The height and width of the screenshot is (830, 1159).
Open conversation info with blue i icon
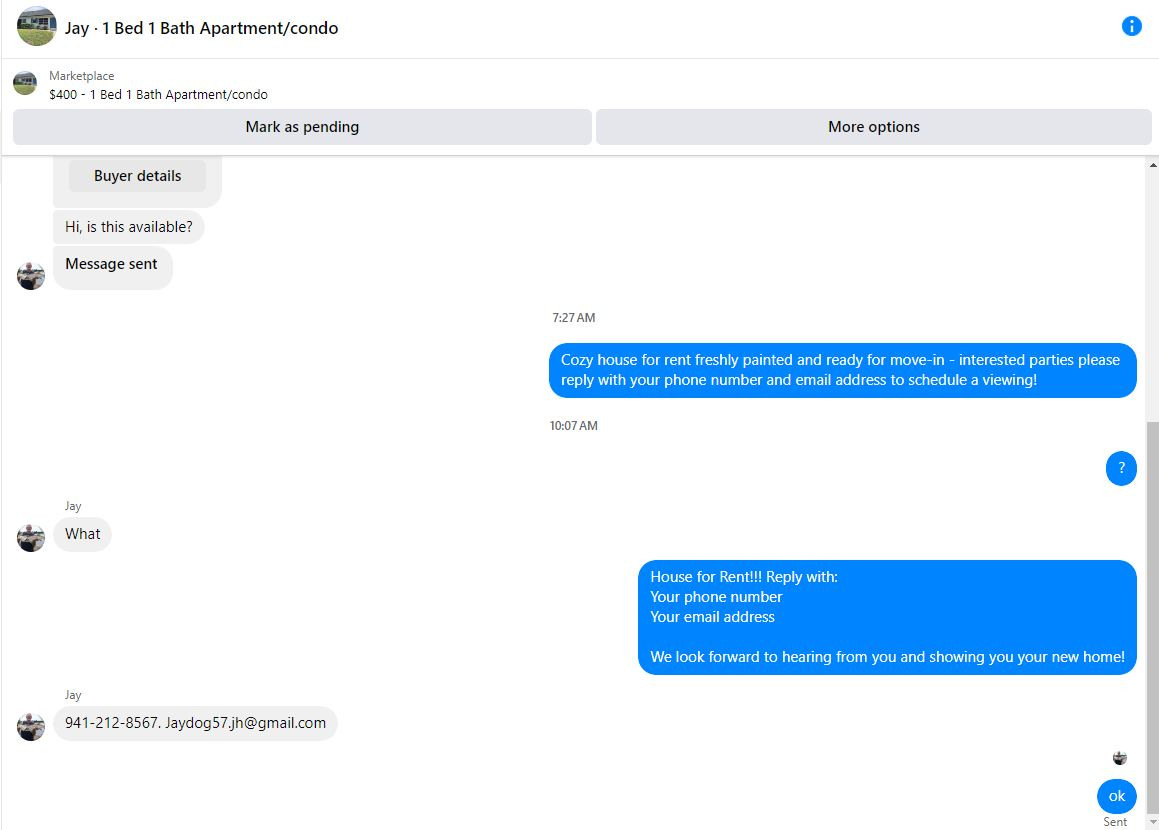click(x=1131, y=27)
